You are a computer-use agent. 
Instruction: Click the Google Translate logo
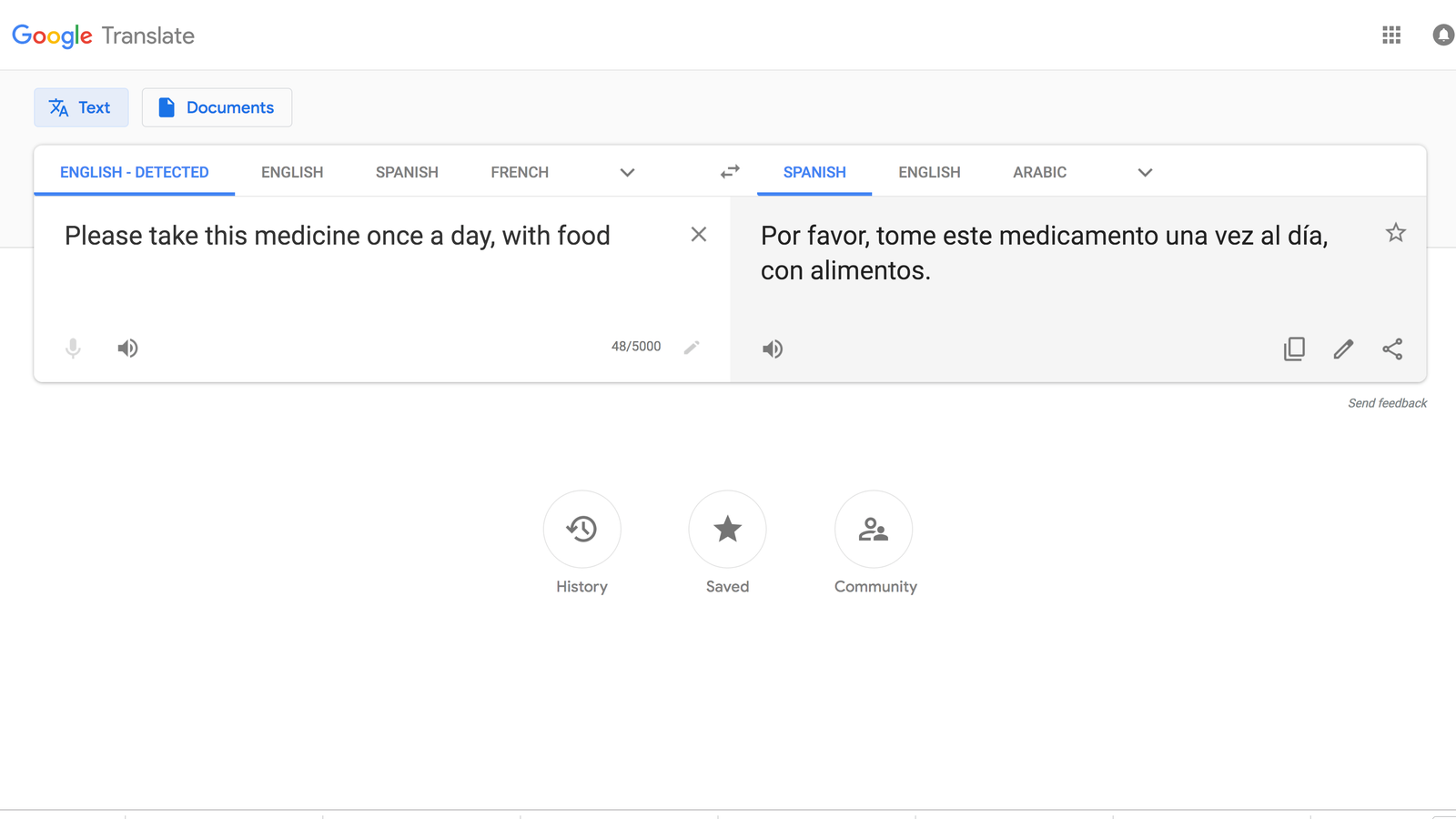pyautogui.click(x=103, y=35)
